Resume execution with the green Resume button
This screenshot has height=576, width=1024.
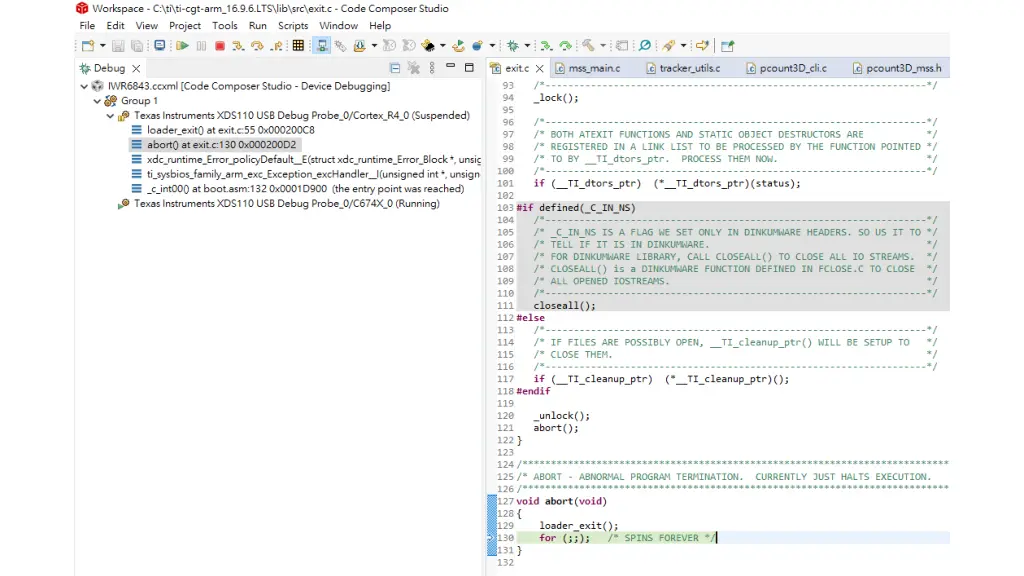(182, 46)
